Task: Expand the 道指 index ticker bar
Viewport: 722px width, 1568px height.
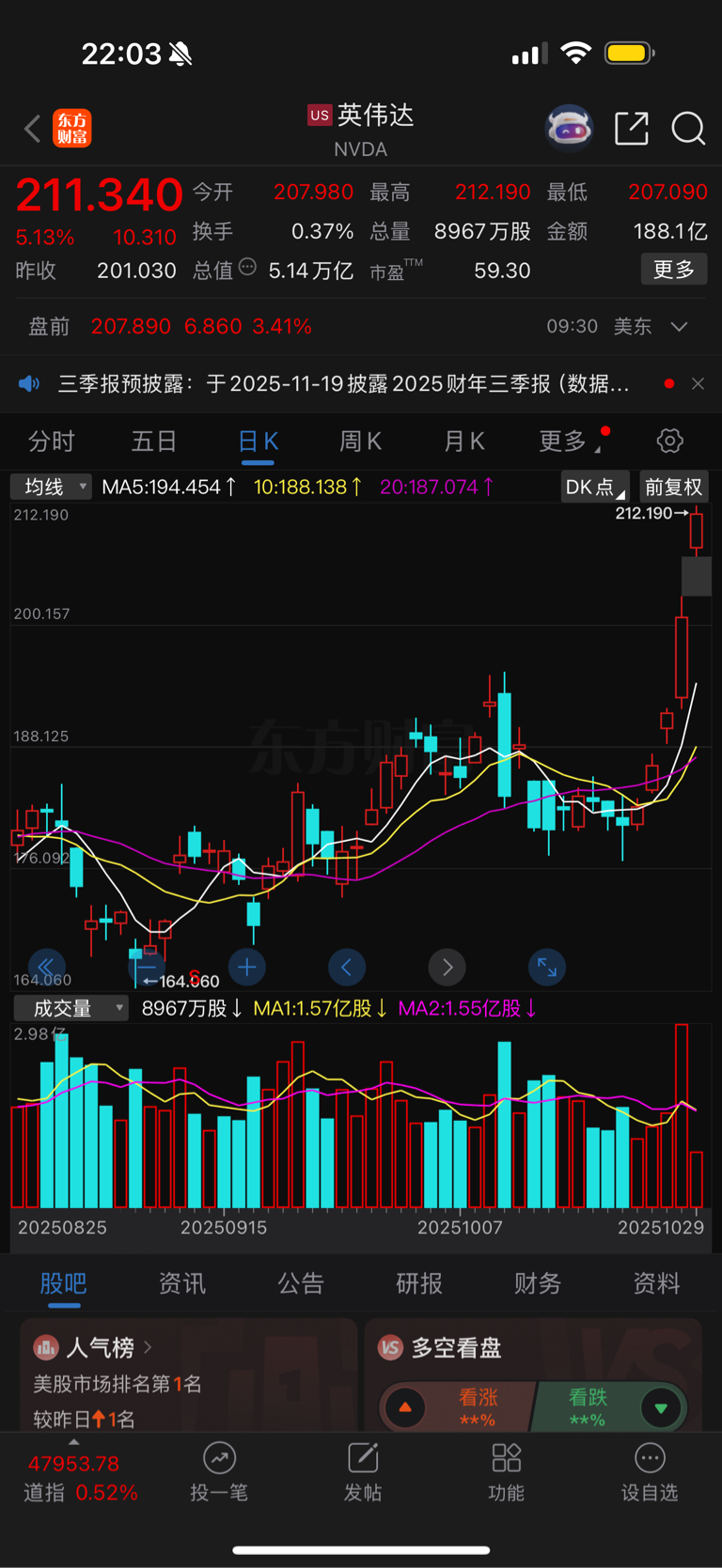Action: pyautogui.click(x=74, y=1442)
